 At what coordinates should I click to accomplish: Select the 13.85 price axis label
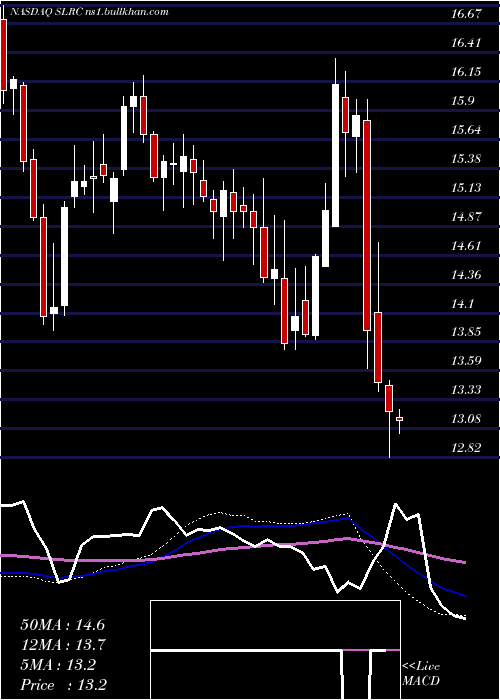pos(466,332)
